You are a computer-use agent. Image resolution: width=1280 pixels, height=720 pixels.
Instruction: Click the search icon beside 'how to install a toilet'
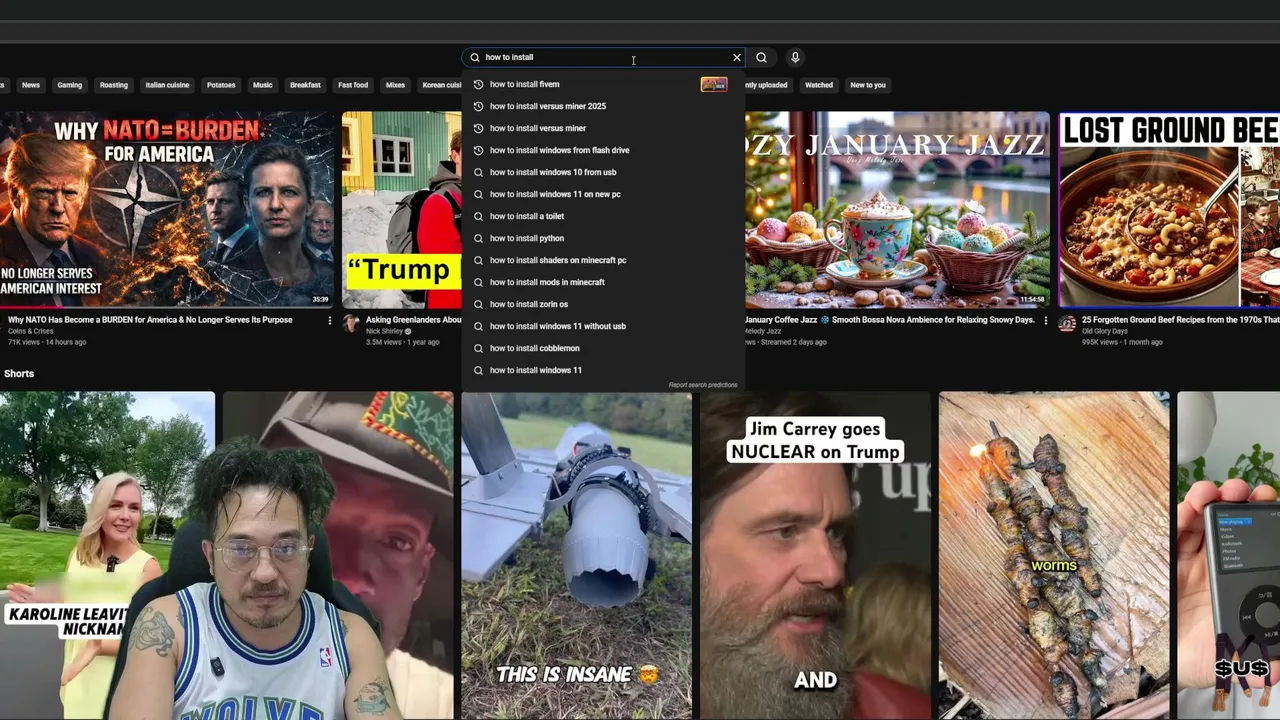[478, 216]
